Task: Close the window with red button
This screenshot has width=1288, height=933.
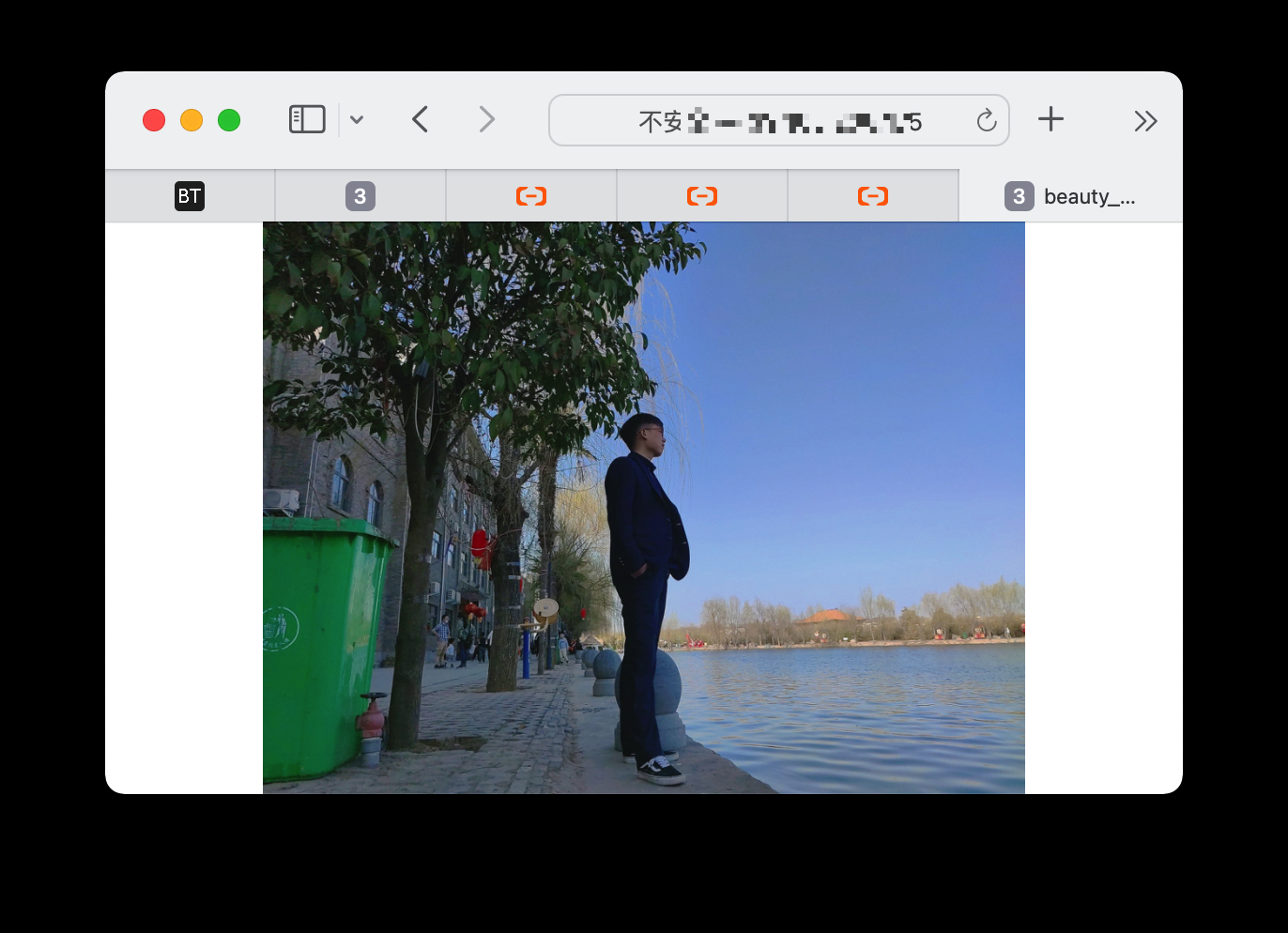Action: pyautogui.click(x=154, y=120)
